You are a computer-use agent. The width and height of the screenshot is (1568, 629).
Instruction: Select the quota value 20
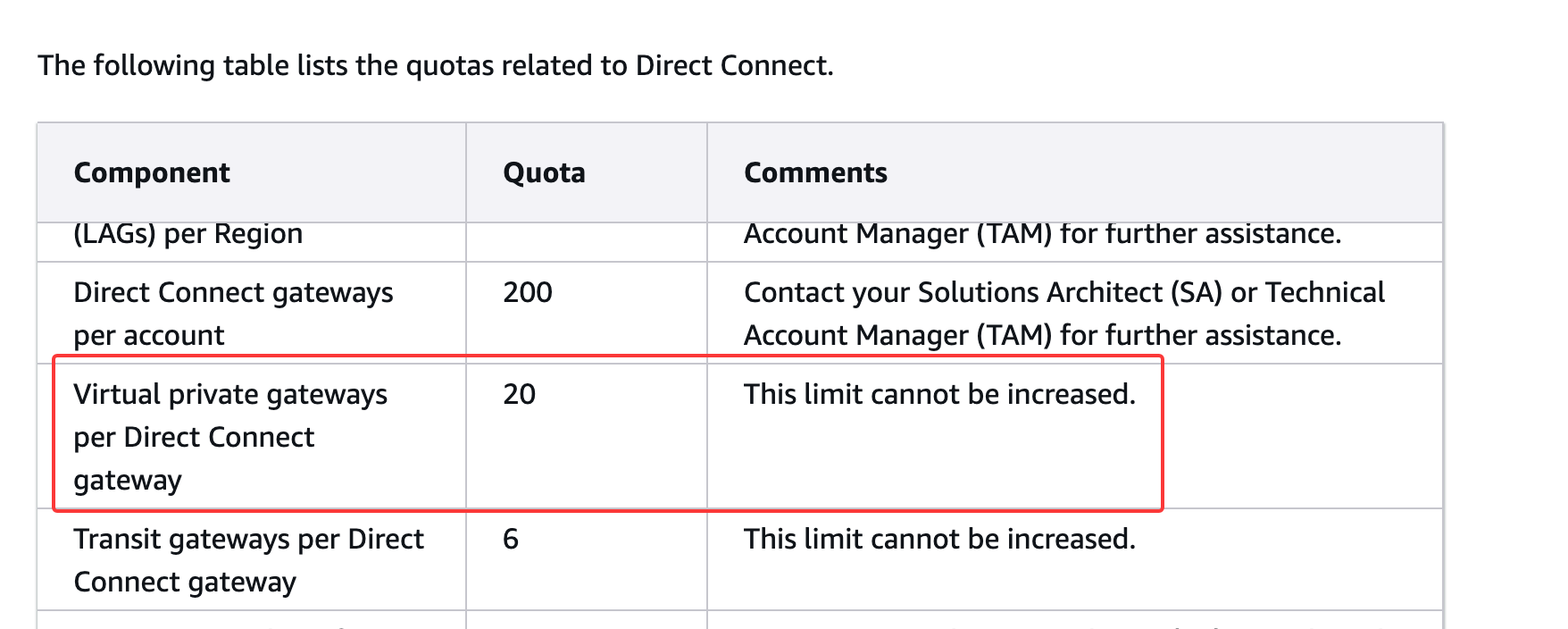click(519, 394)
